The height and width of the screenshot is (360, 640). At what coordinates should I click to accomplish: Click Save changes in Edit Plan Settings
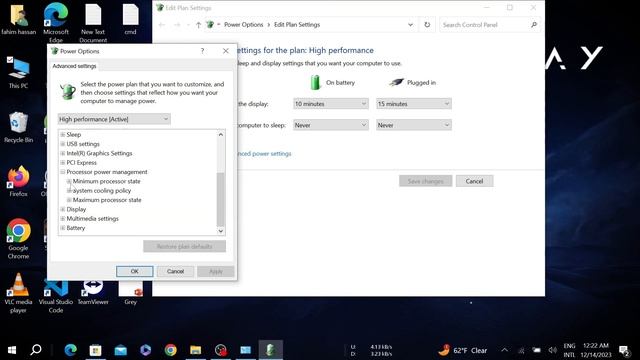[x=425, y=181]
